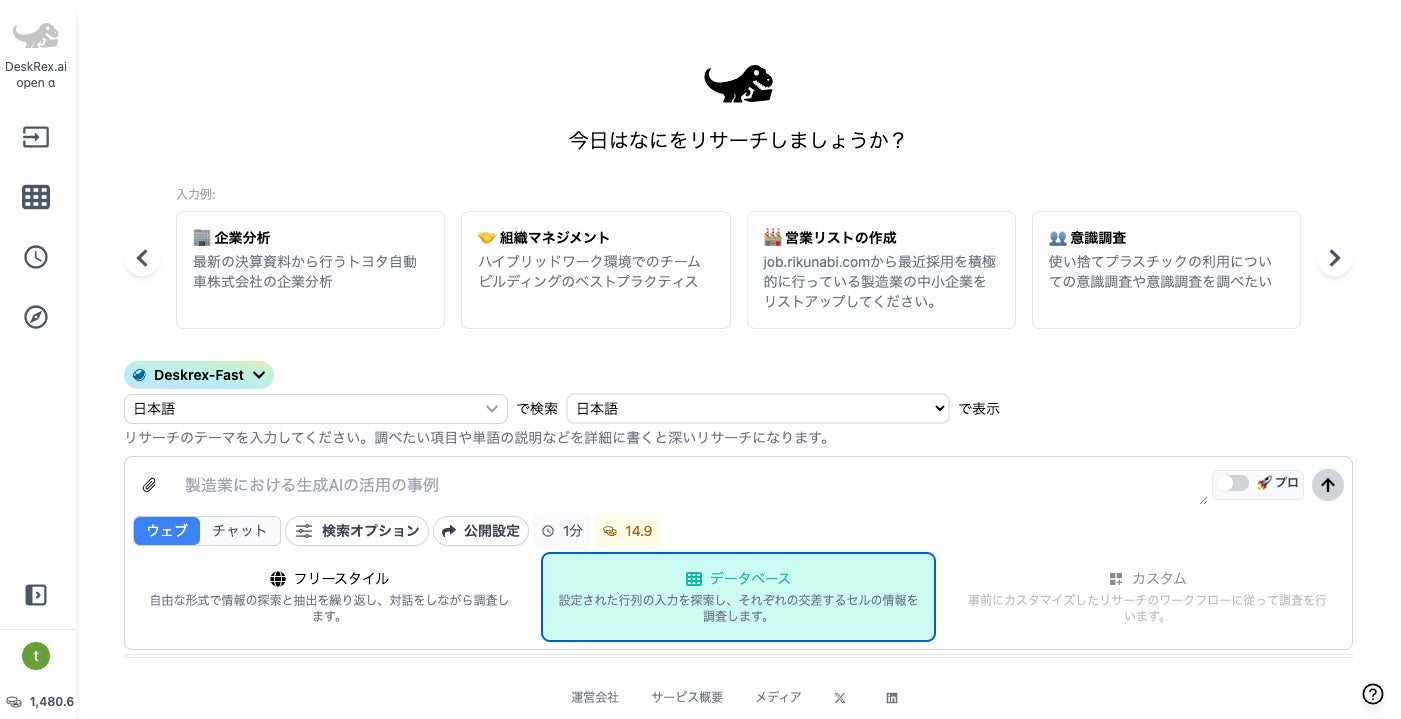Open the 日本語 display language select

pyautogui.click(x=758, y=408)
